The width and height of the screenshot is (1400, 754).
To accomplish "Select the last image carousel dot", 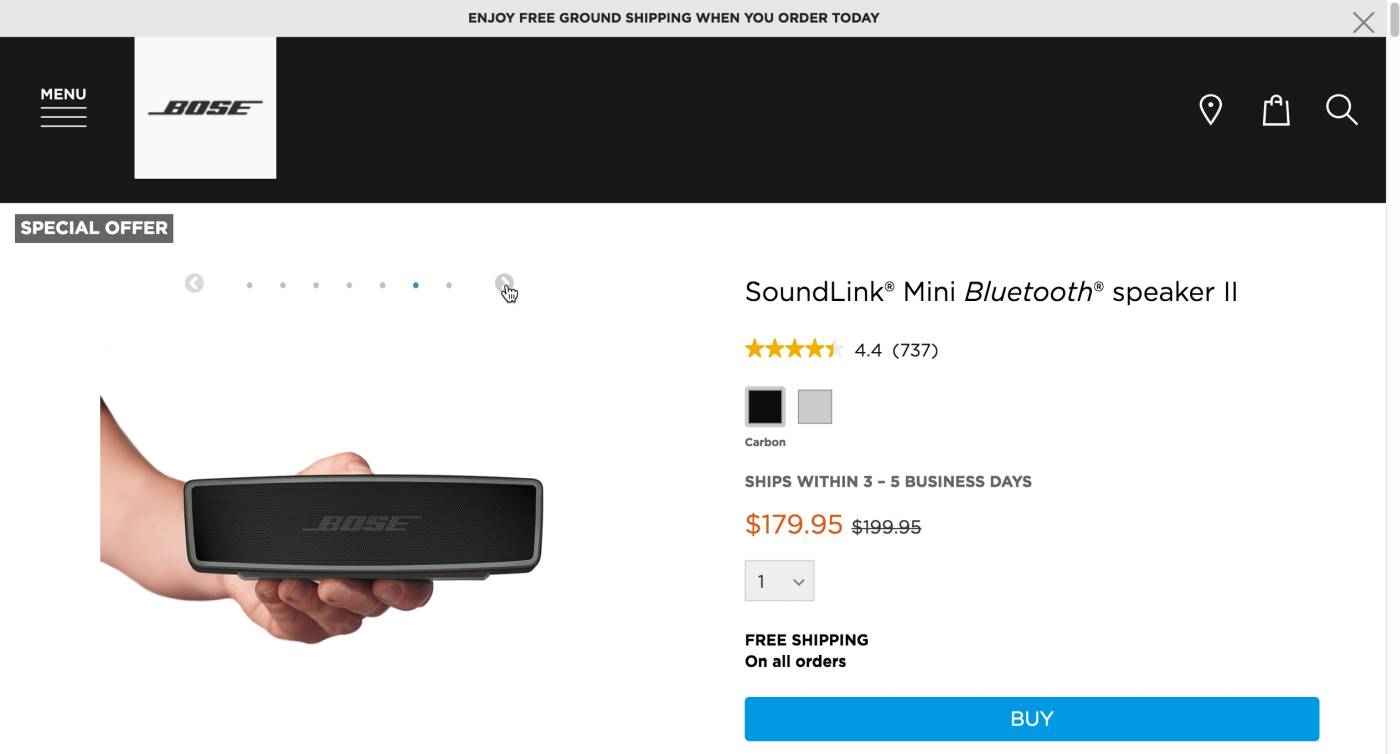I will click(x=449, y=285).
